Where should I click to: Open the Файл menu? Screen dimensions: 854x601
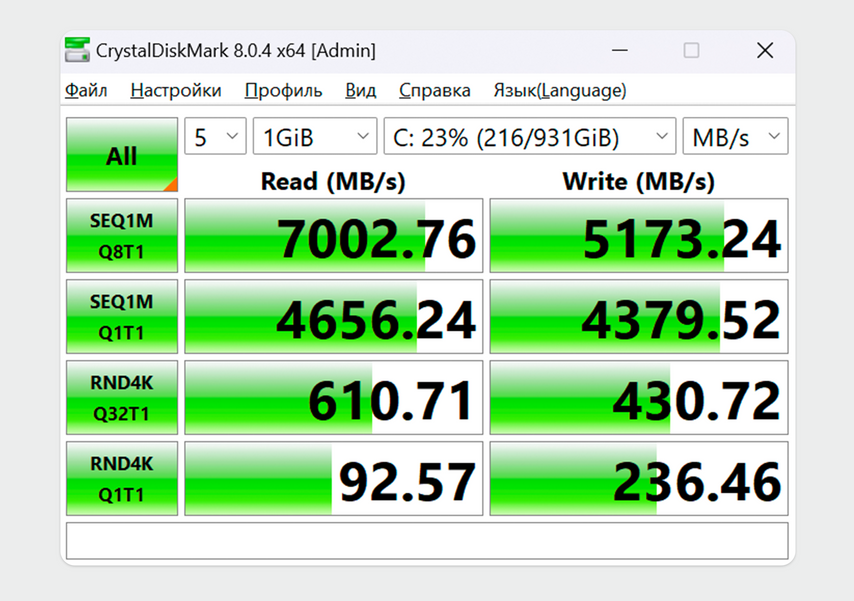(86, 90)
